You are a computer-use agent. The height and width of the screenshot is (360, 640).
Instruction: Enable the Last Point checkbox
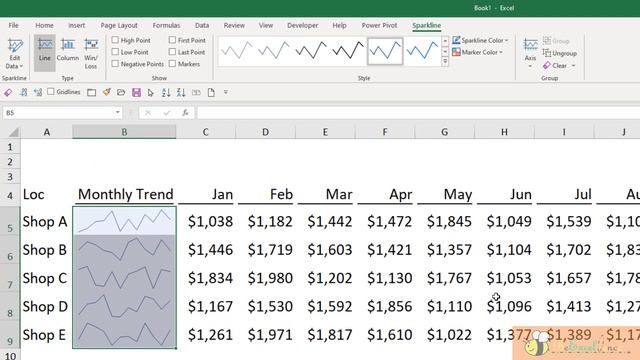point(172,51)
